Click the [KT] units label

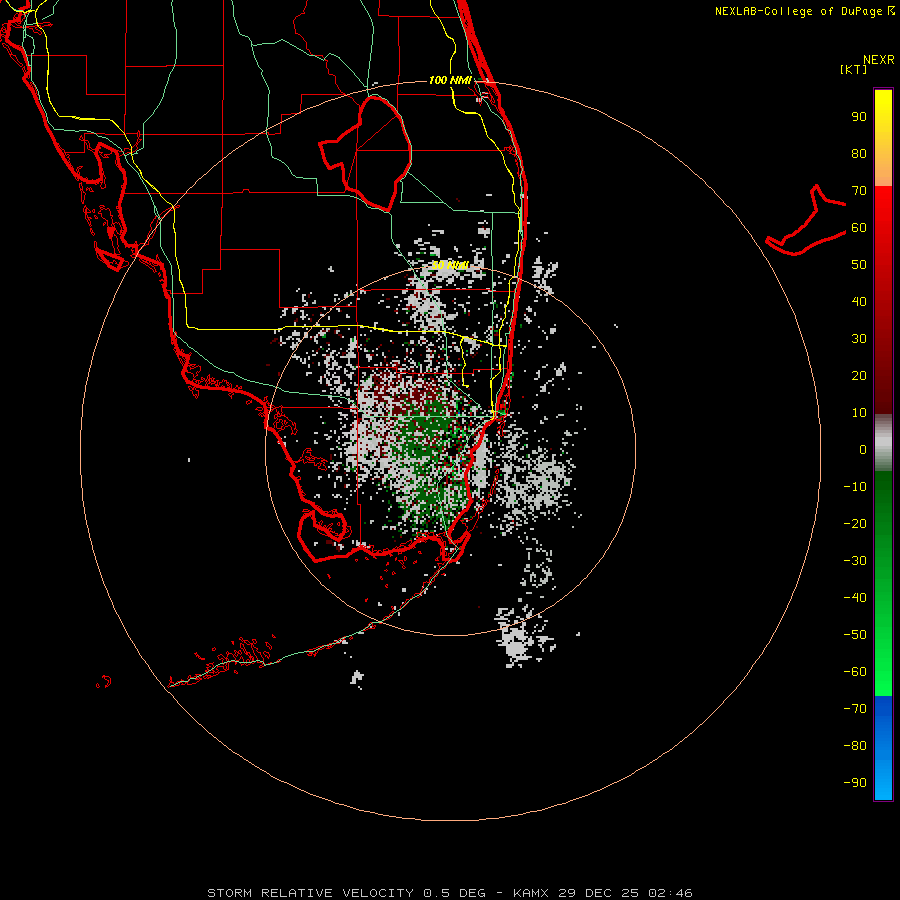[x=854, y=69]
